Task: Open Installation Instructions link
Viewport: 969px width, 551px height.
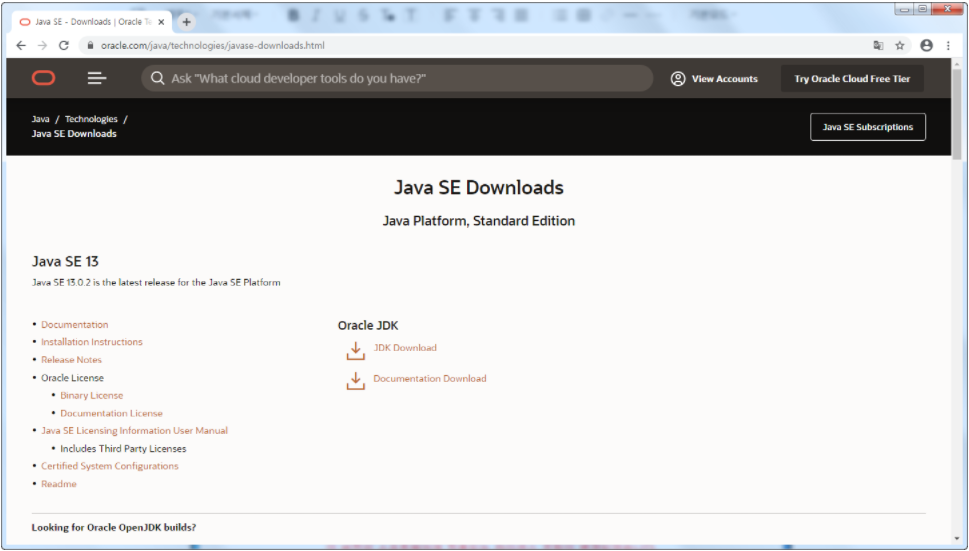Action: (x=91, y=342)
